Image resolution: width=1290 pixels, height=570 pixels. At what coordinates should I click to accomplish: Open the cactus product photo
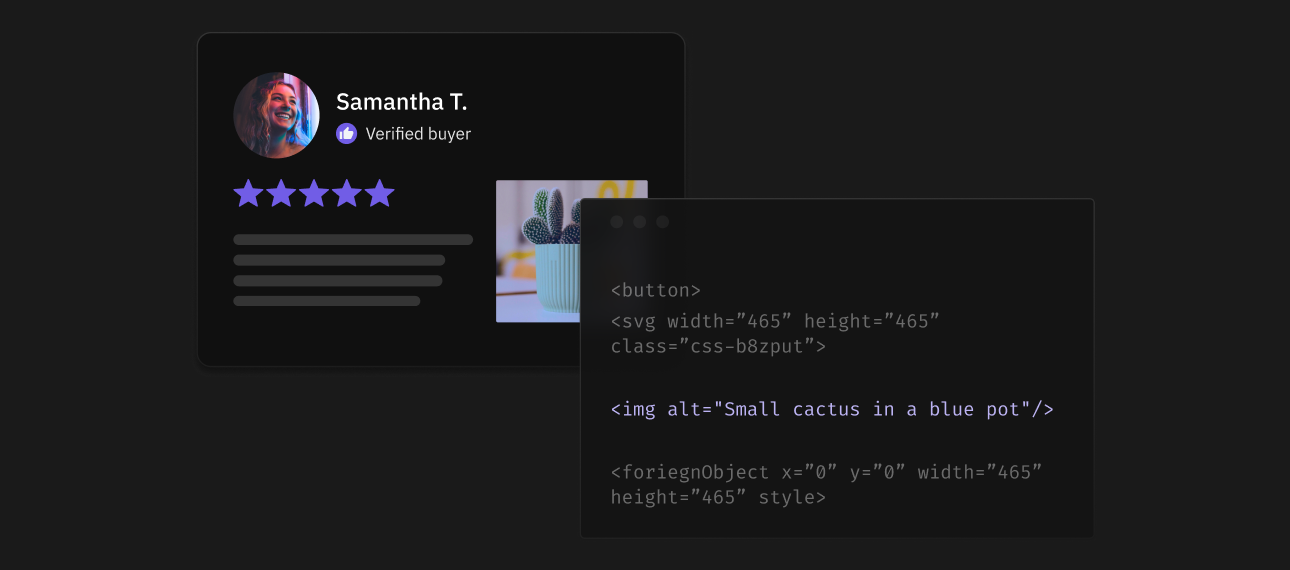[537, 250]
